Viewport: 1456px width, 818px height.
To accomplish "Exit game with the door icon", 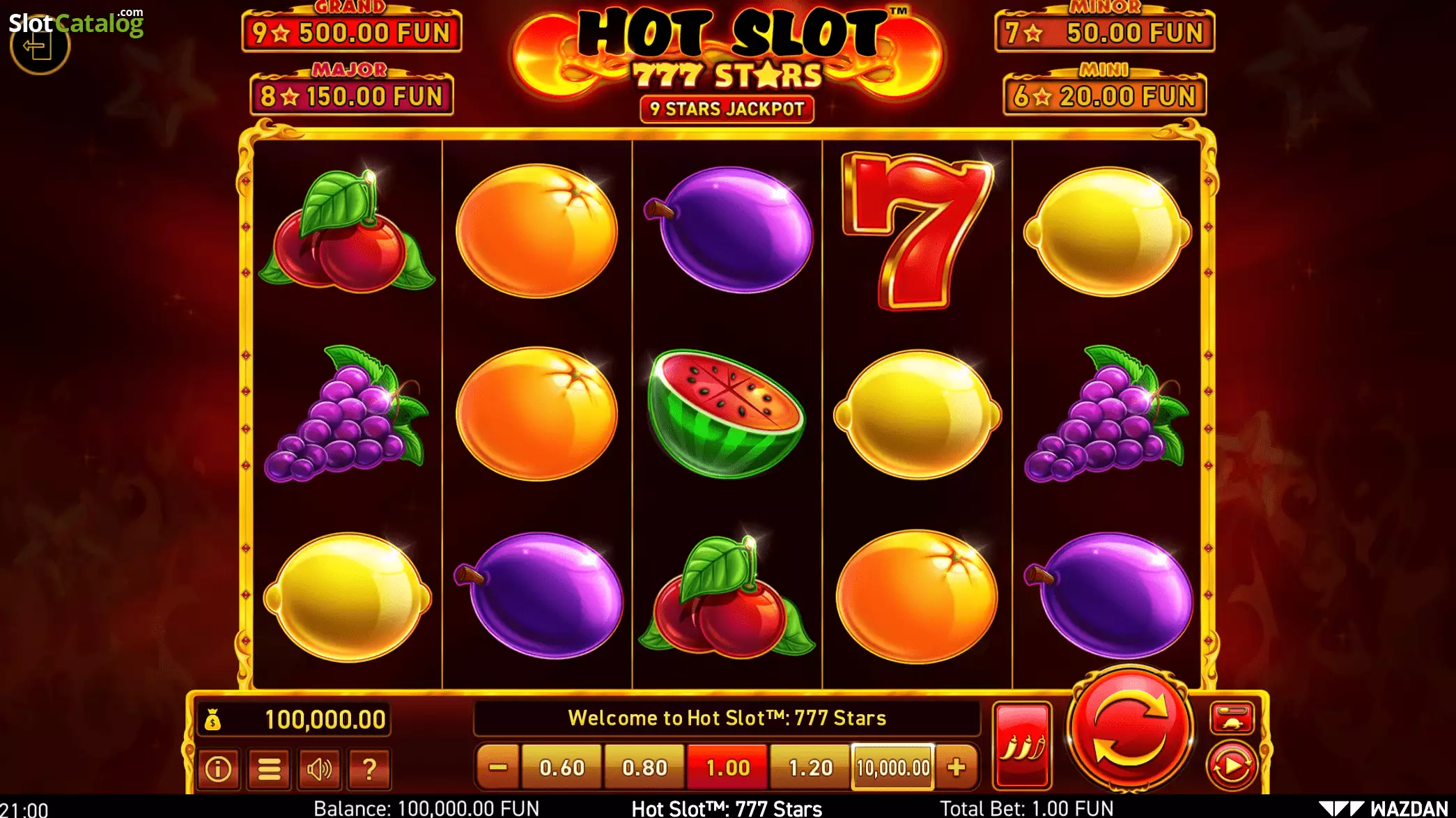I will coord(39,47).
